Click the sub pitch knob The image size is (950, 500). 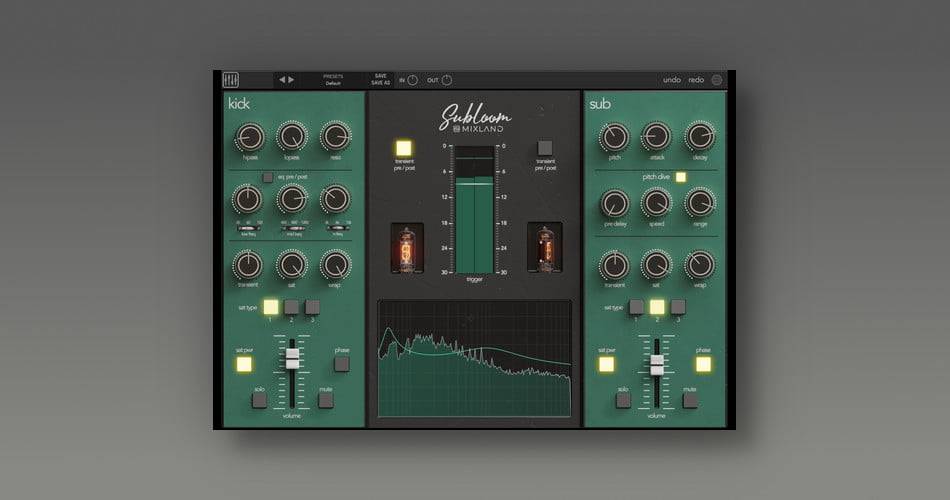tap(614, 138)
